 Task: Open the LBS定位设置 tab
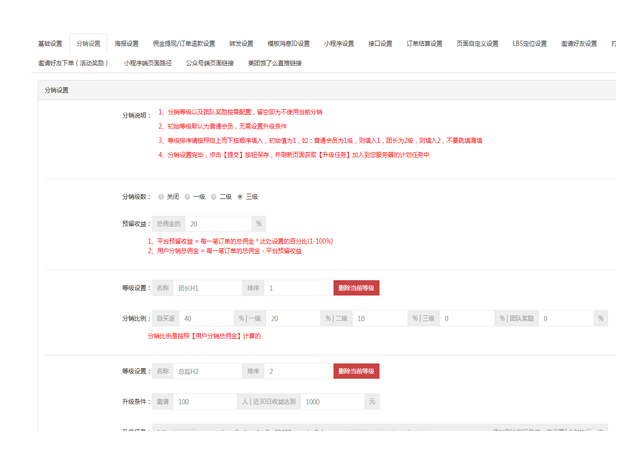tap(530, 44)
